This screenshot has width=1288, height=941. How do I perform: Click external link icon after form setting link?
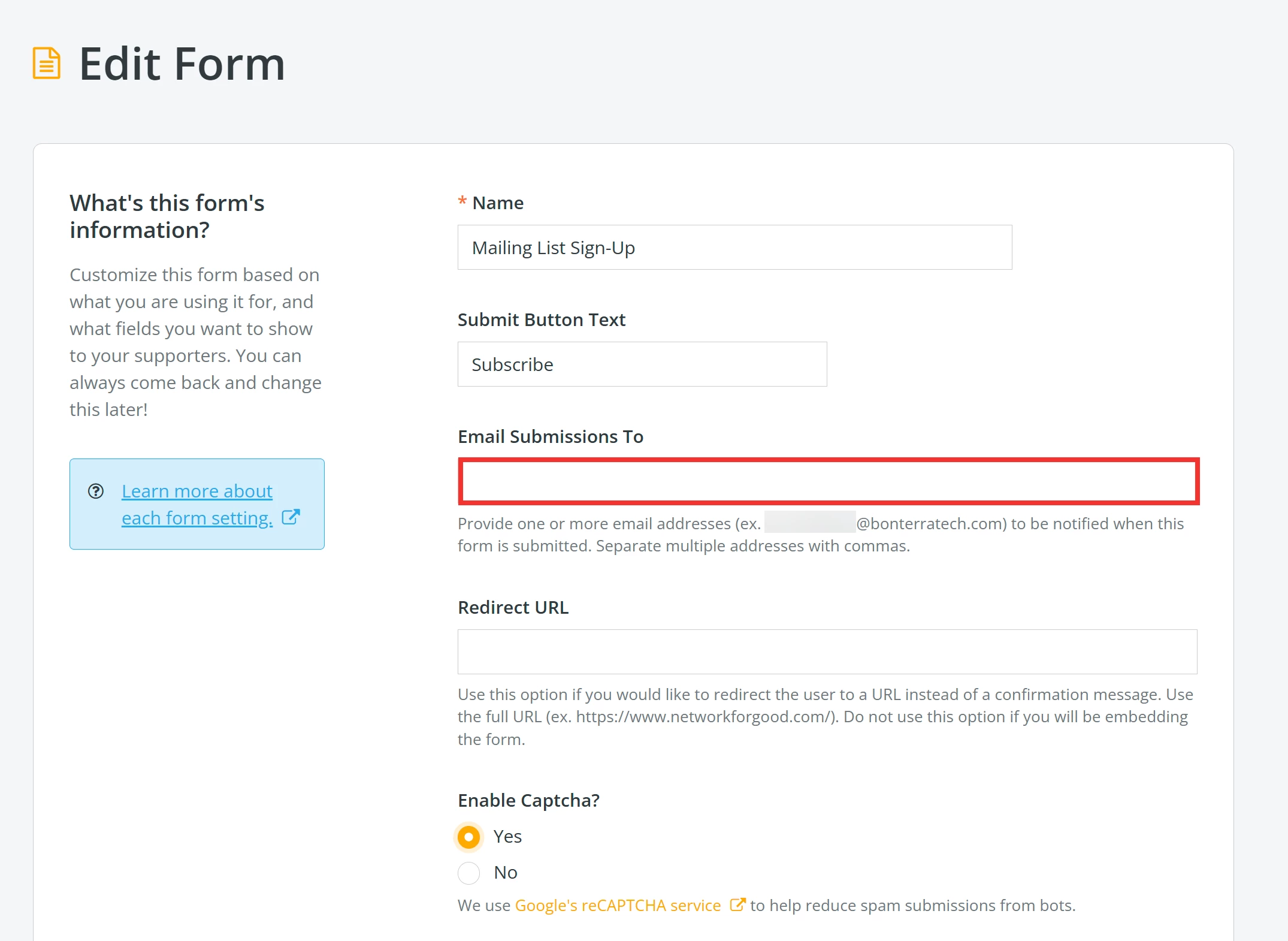click(x=291, y=517)
